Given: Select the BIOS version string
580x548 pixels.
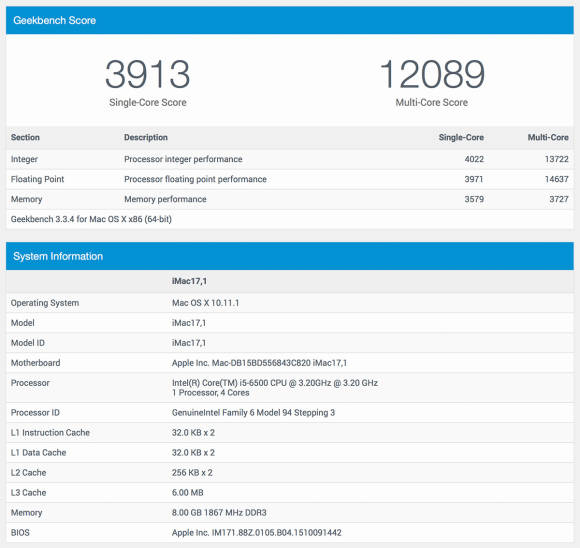Looking at the screenshot, I should [x=256, y=532].
